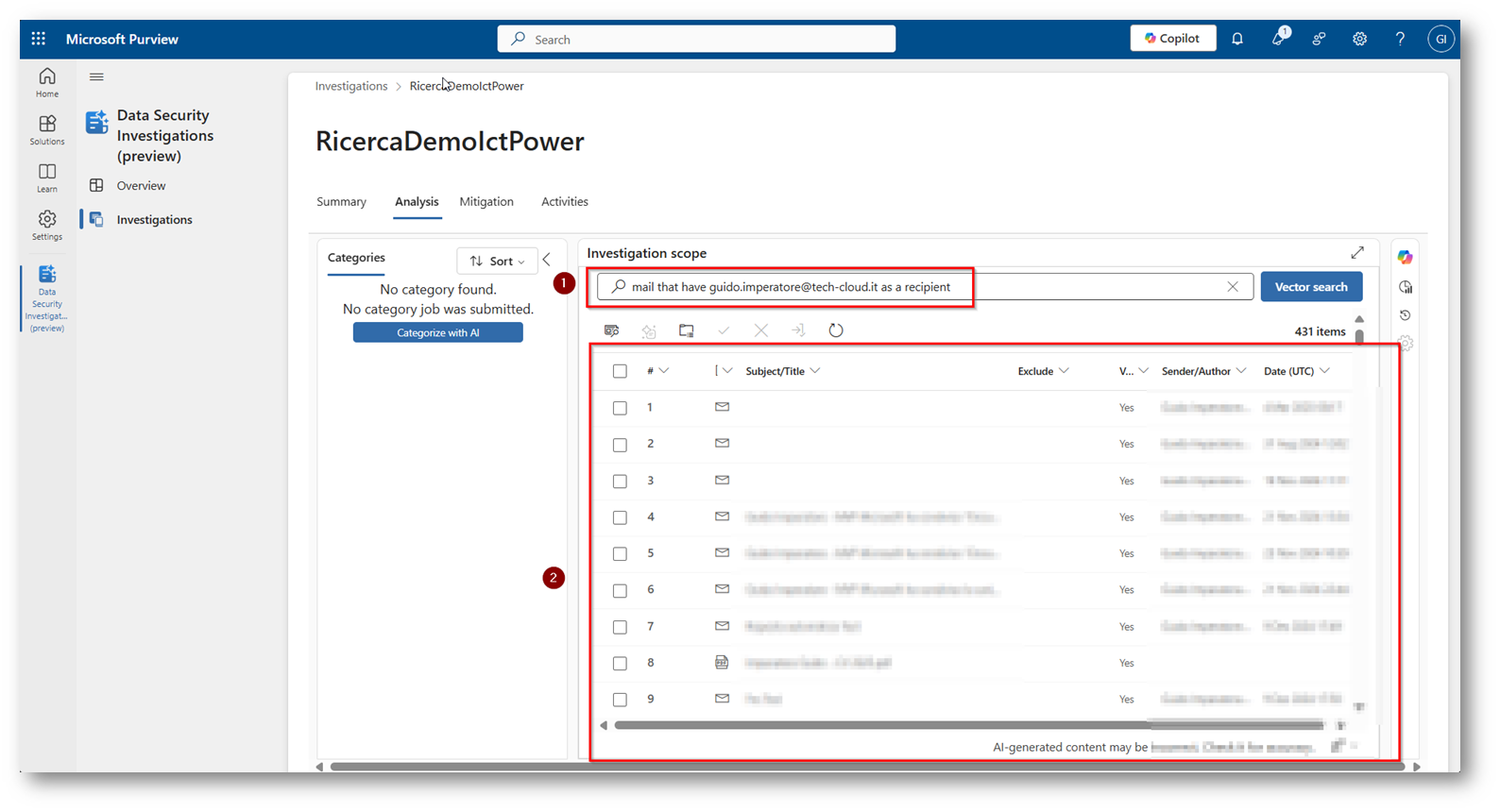The width and height of the screenshot is (1500, 812).
Task: Open the notifications bell icon
Action: tap(1237, 39)
